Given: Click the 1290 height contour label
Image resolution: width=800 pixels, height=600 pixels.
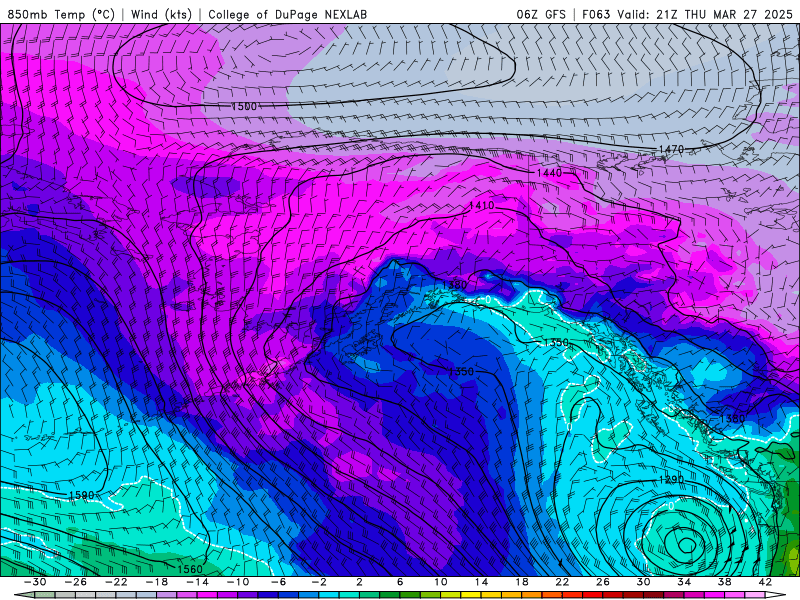Looking at the screenshot, I should pos(671,480).
